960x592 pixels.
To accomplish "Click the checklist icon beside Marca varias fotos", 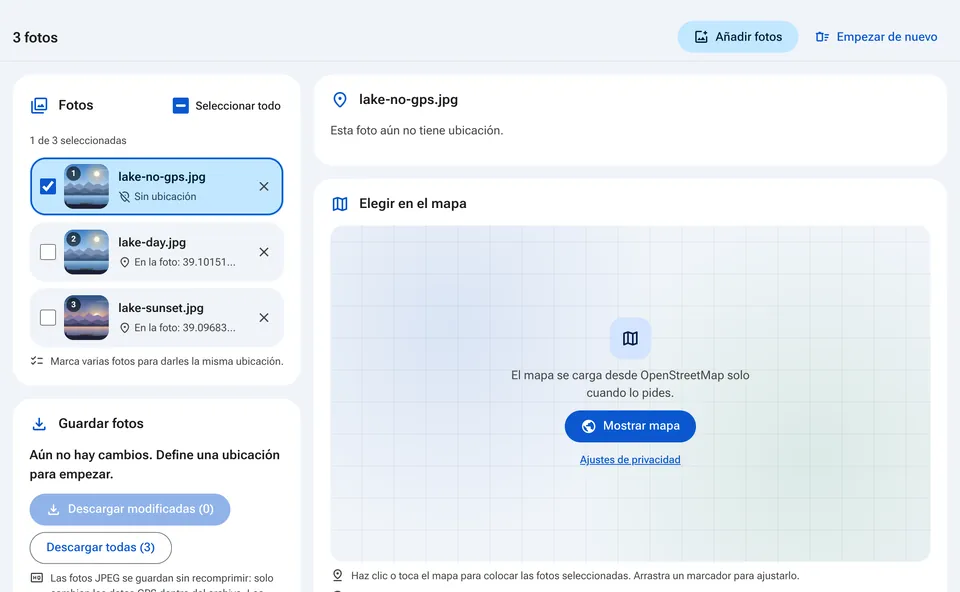I will pyautogui.click(x=37, y=361).
